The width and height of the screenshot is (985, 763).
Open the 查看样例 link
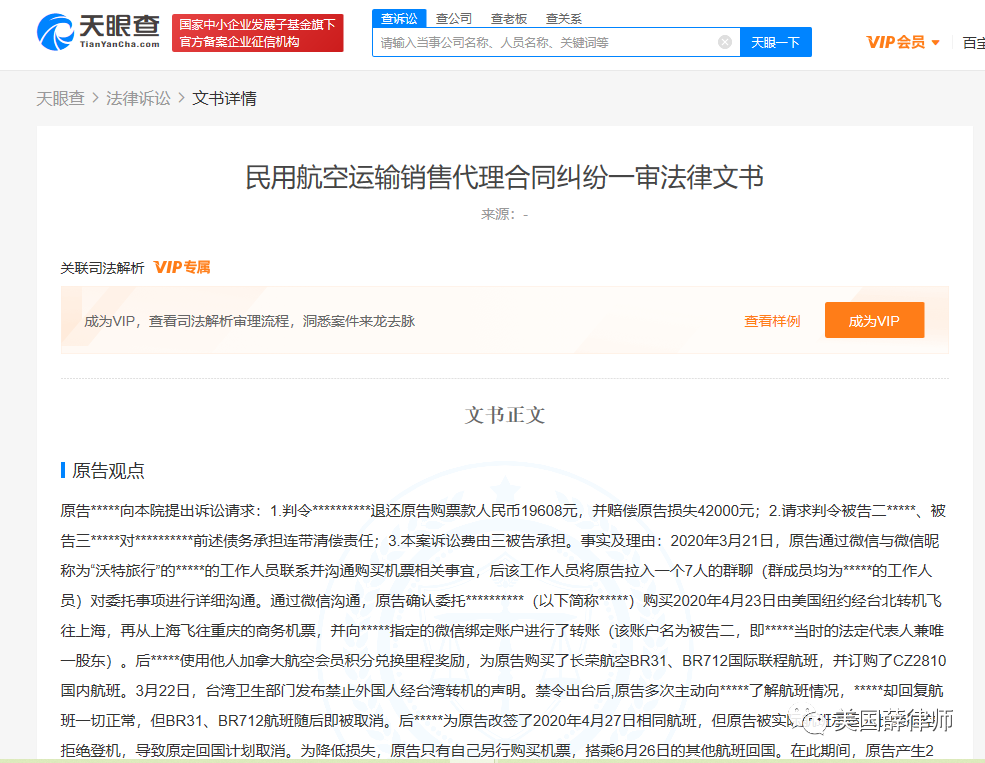771,319
